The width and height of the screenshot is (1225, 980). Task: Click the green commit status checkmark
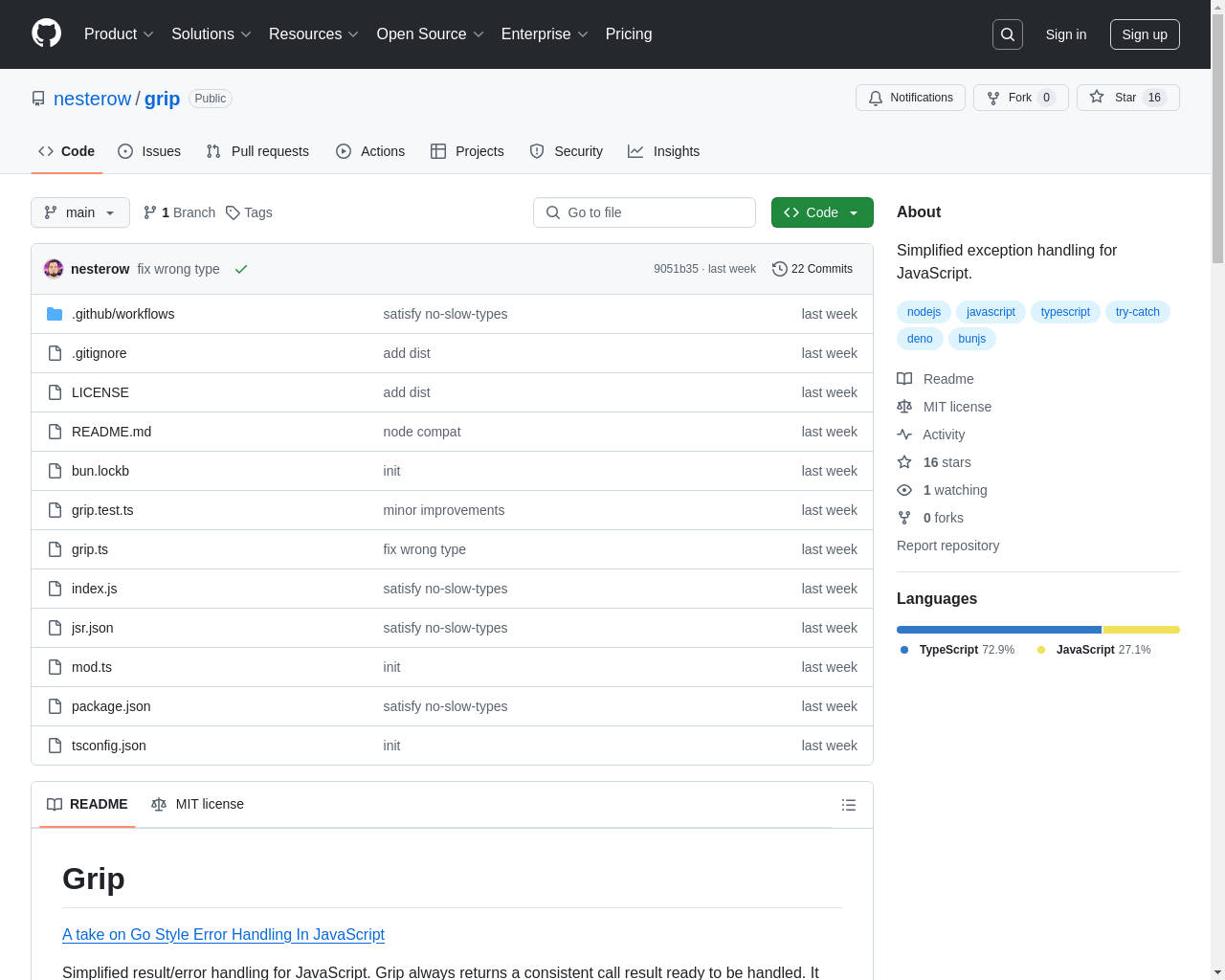[x=241, y=269]
